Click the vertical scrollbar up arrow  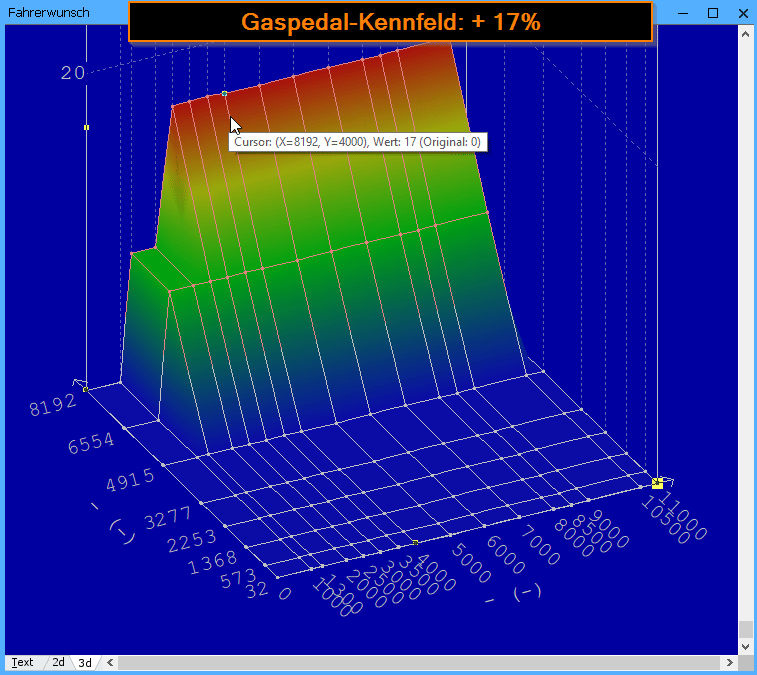(745, 32)
